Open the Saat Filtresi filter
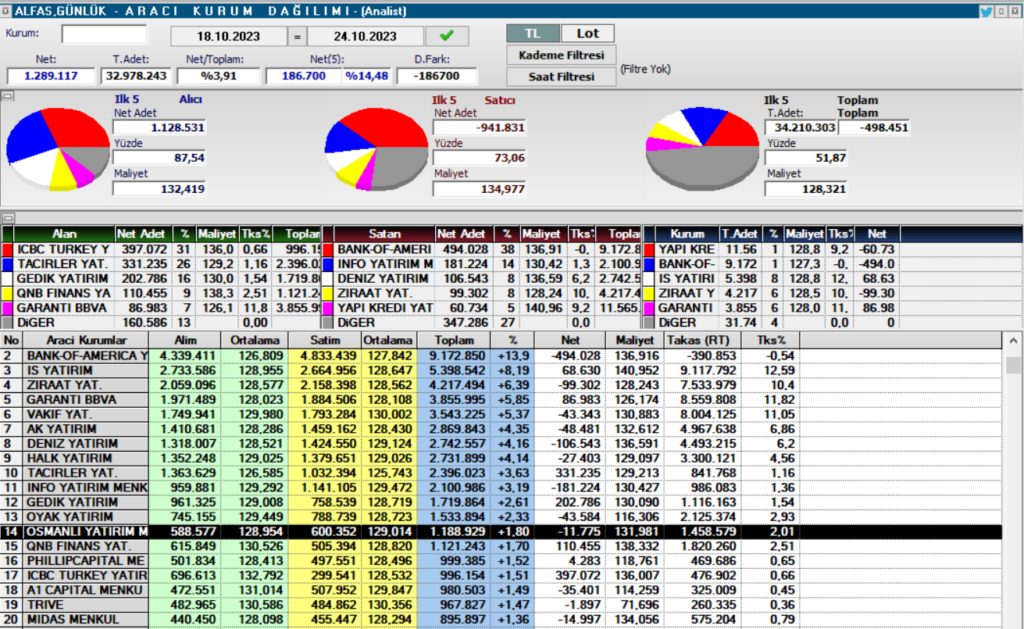This screenshot has height=629, width=1024. coord(561,76)
